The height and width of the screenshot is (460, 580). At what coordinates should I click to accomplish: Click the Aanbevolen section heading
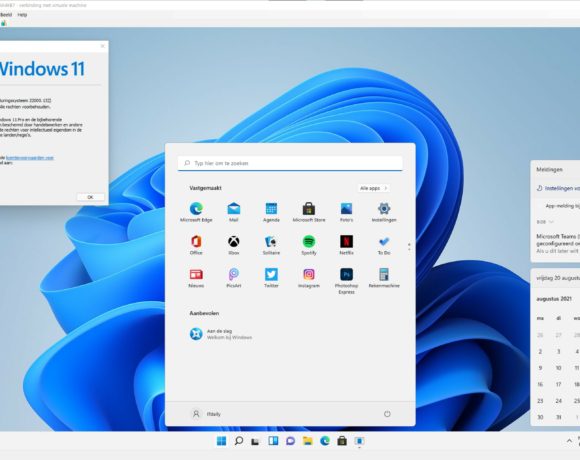pos(204,313)
